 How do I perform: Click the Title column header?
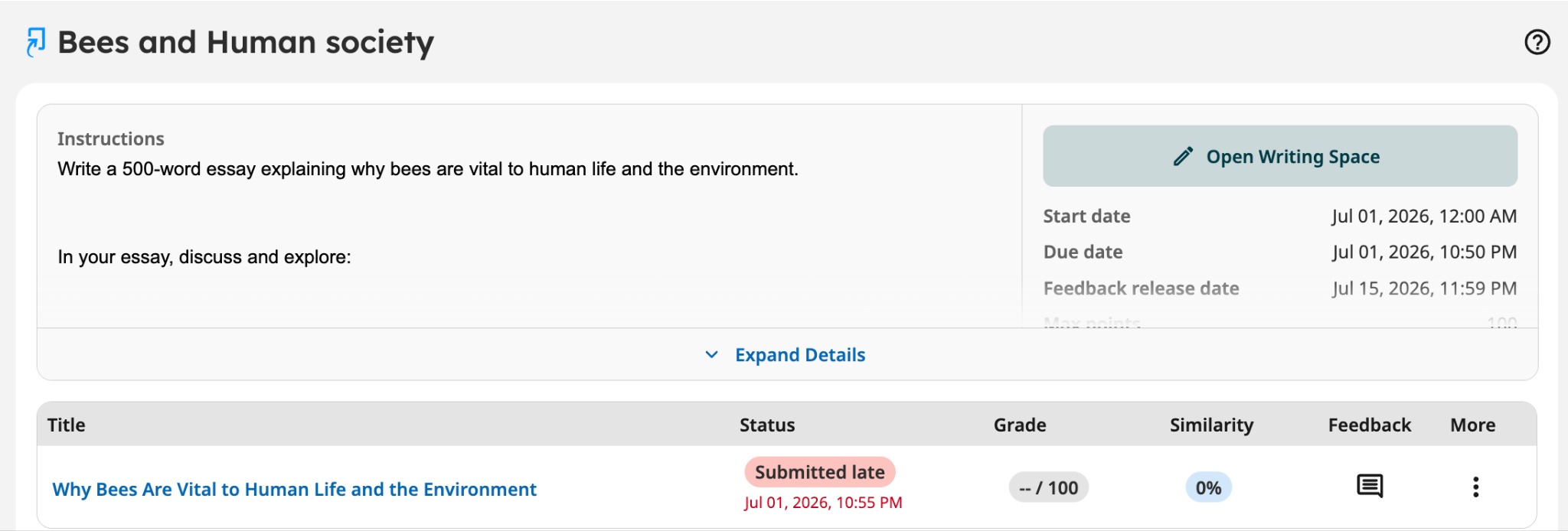[x=66, y=425]
